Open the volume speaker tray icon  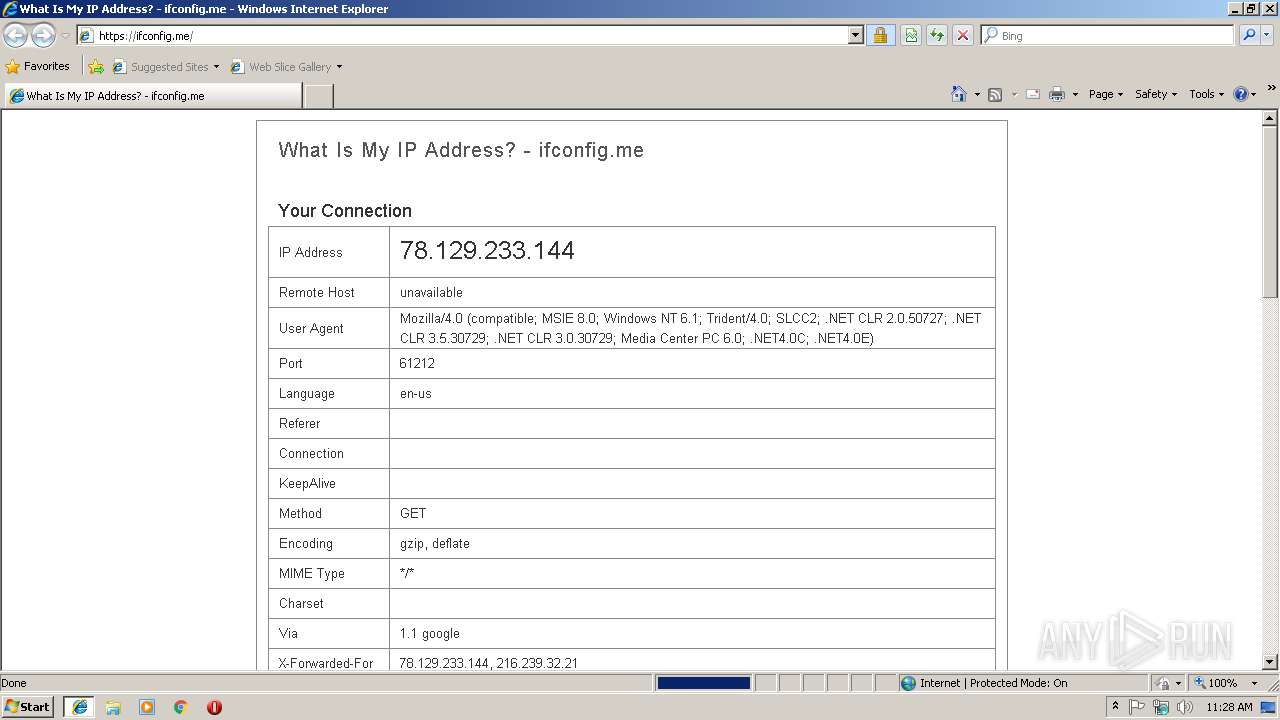(x=1185, y=707)
